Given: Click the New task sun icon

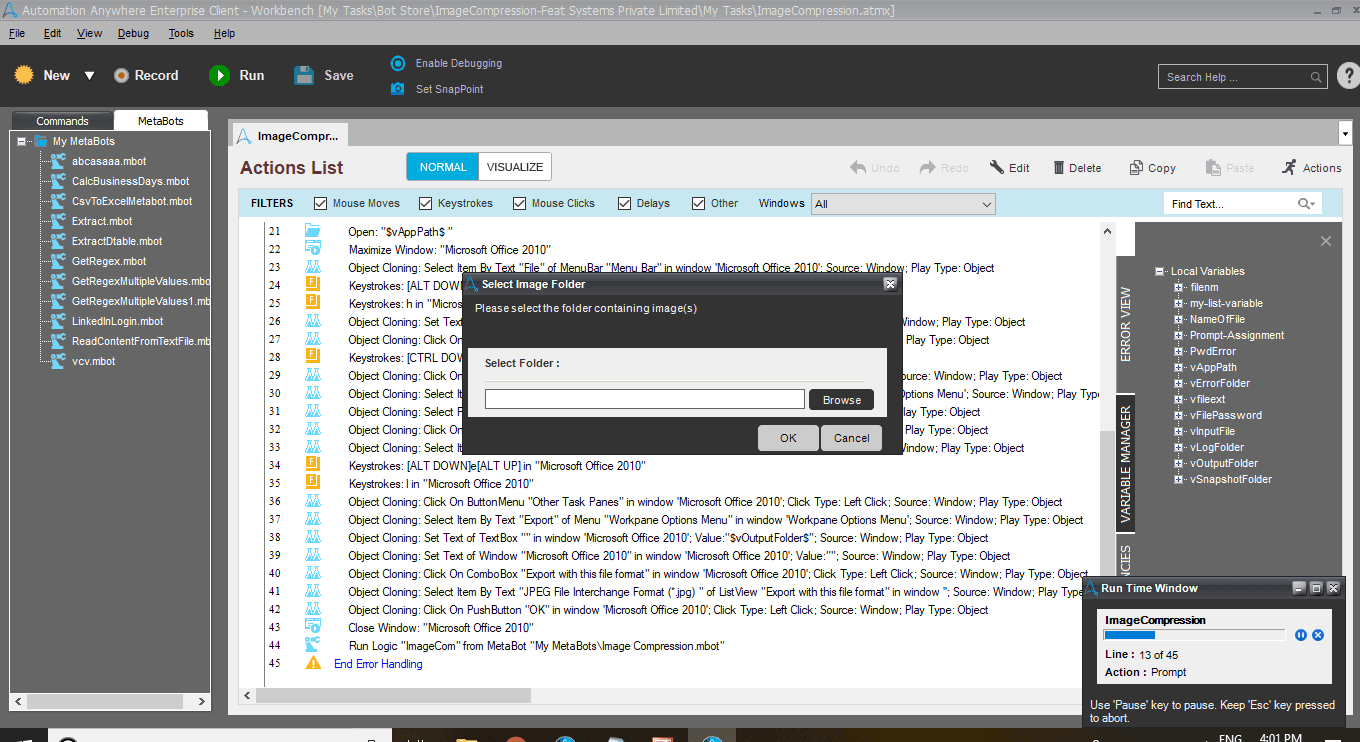Looking at the screenshot, I should coord(24,75).
